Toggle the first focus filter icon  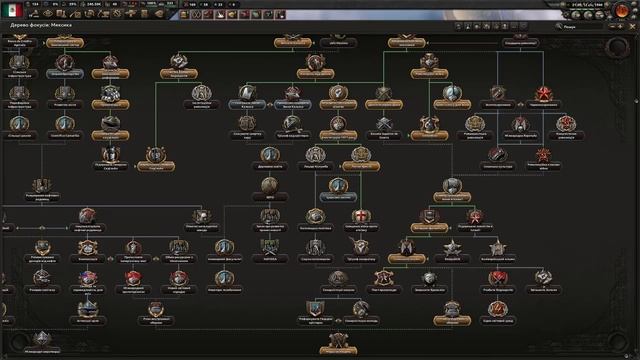click(458, 26)
